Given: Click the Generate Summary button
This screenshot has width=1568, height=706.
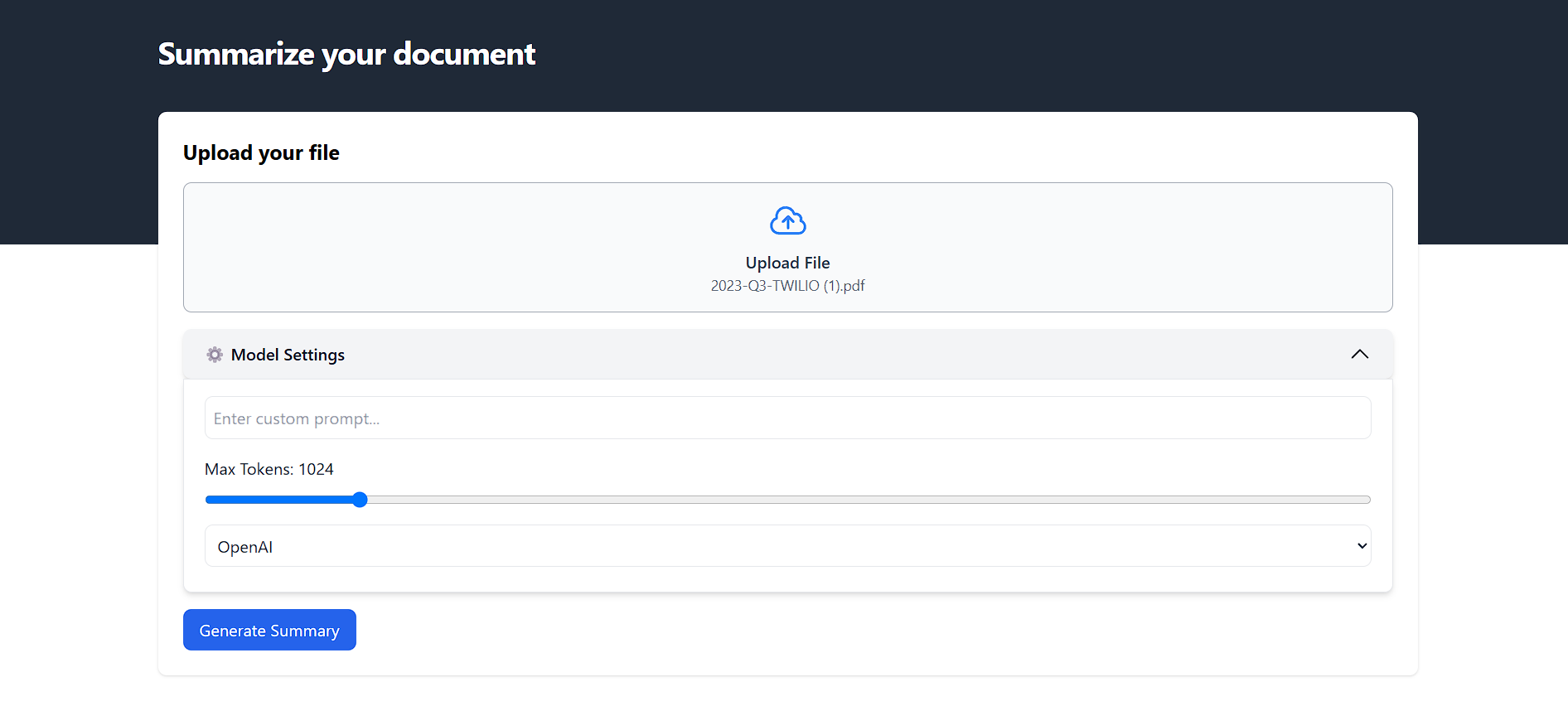Looking at the screenshot, I should click(269, 630).
